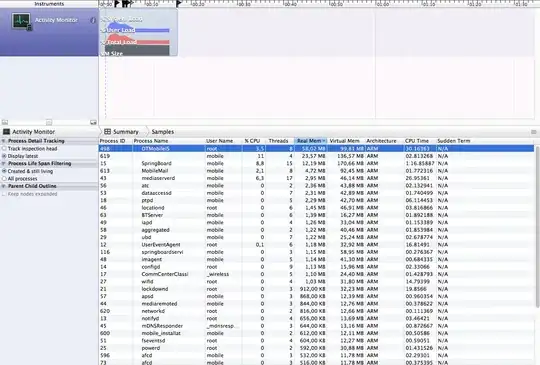Select the VM Size graph label

point(113,54)
